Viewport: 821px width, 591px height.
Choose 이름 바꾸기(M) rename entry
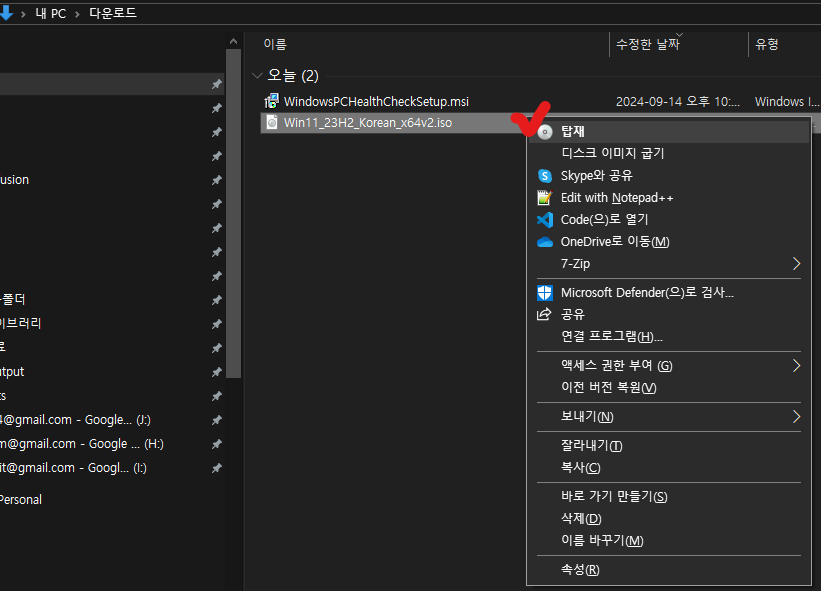coord(669,540)
